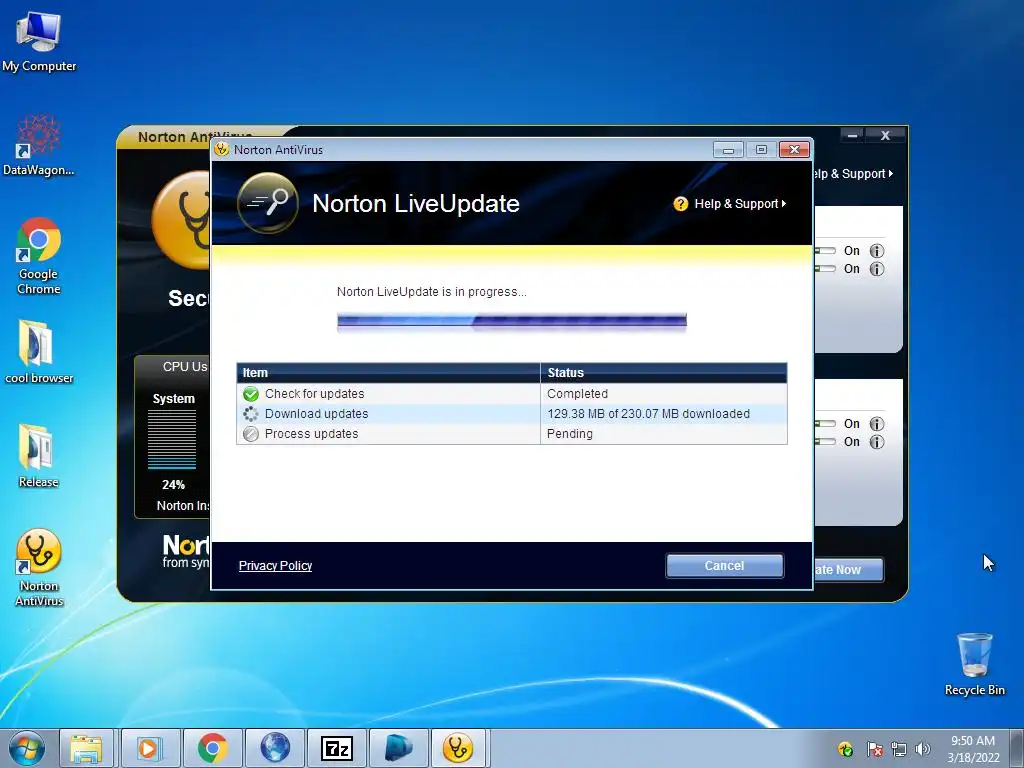The width and height of the screenshot is (1024, 768).
Task: Click info icon for second upper panel setting
Action: pyautogui.click(x=876, y=269)
